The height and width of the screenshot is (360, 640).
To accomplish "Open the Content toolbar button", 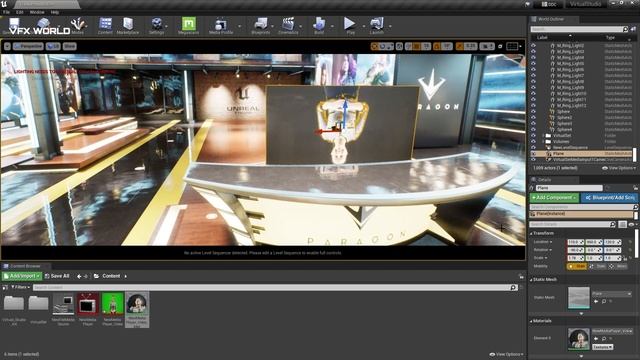I will tap(105, 25).
